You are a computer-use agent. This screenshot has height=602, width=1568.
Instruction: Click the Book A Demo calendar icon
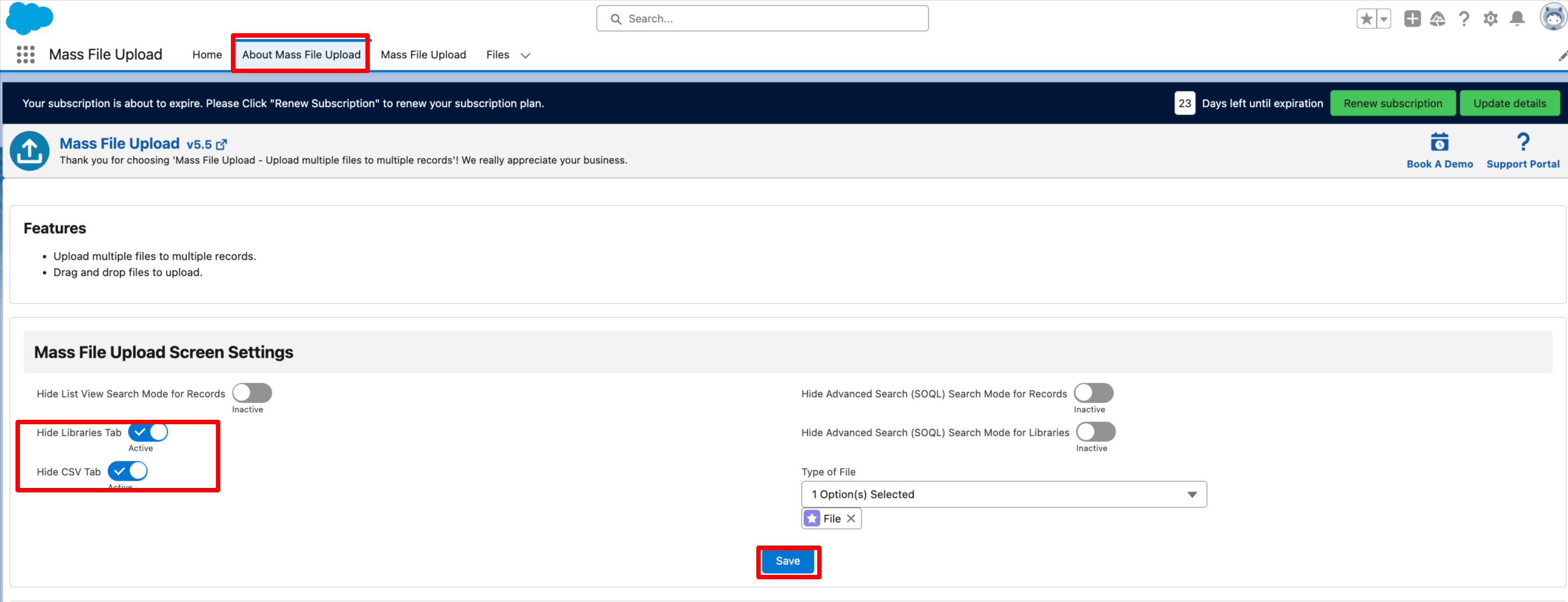pyautogui.click(x=1439, y=142)
